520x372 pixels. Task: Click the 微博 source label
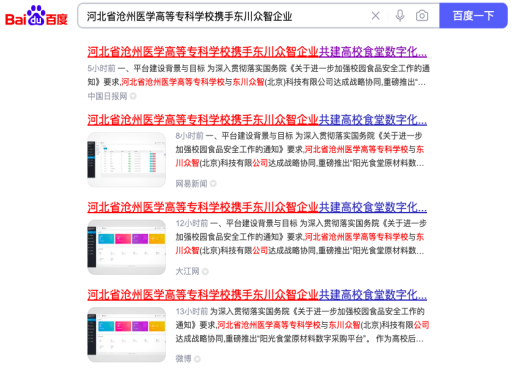coord(183,359)
